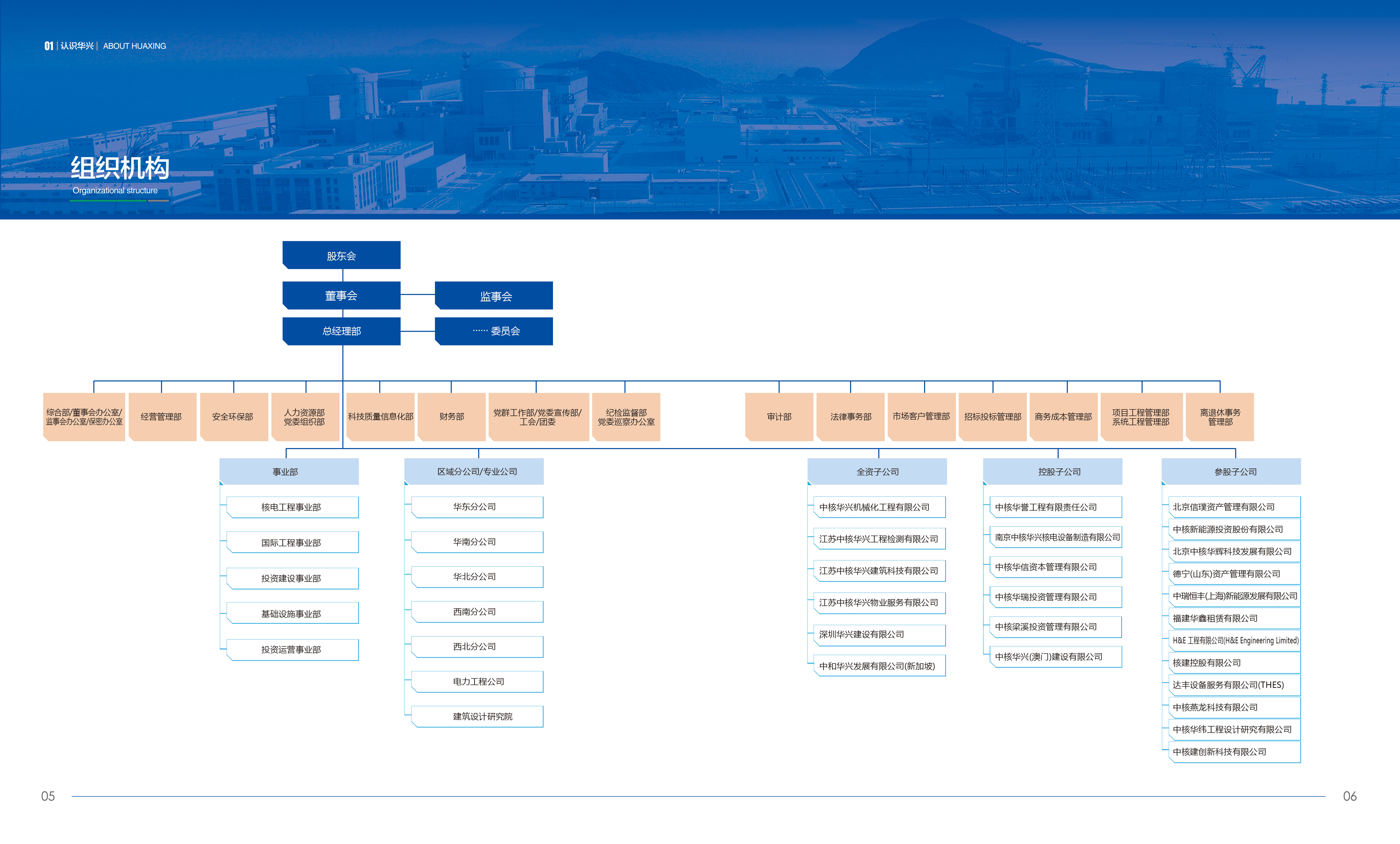Click 中瑞恒丰(上海)新能源发展有限公司

click(1235, 596)
